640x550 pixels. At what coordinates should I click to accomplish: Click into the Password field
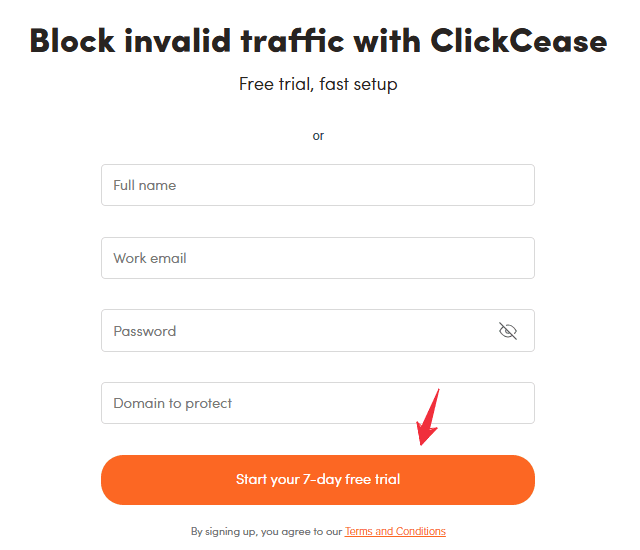(290, 331)
